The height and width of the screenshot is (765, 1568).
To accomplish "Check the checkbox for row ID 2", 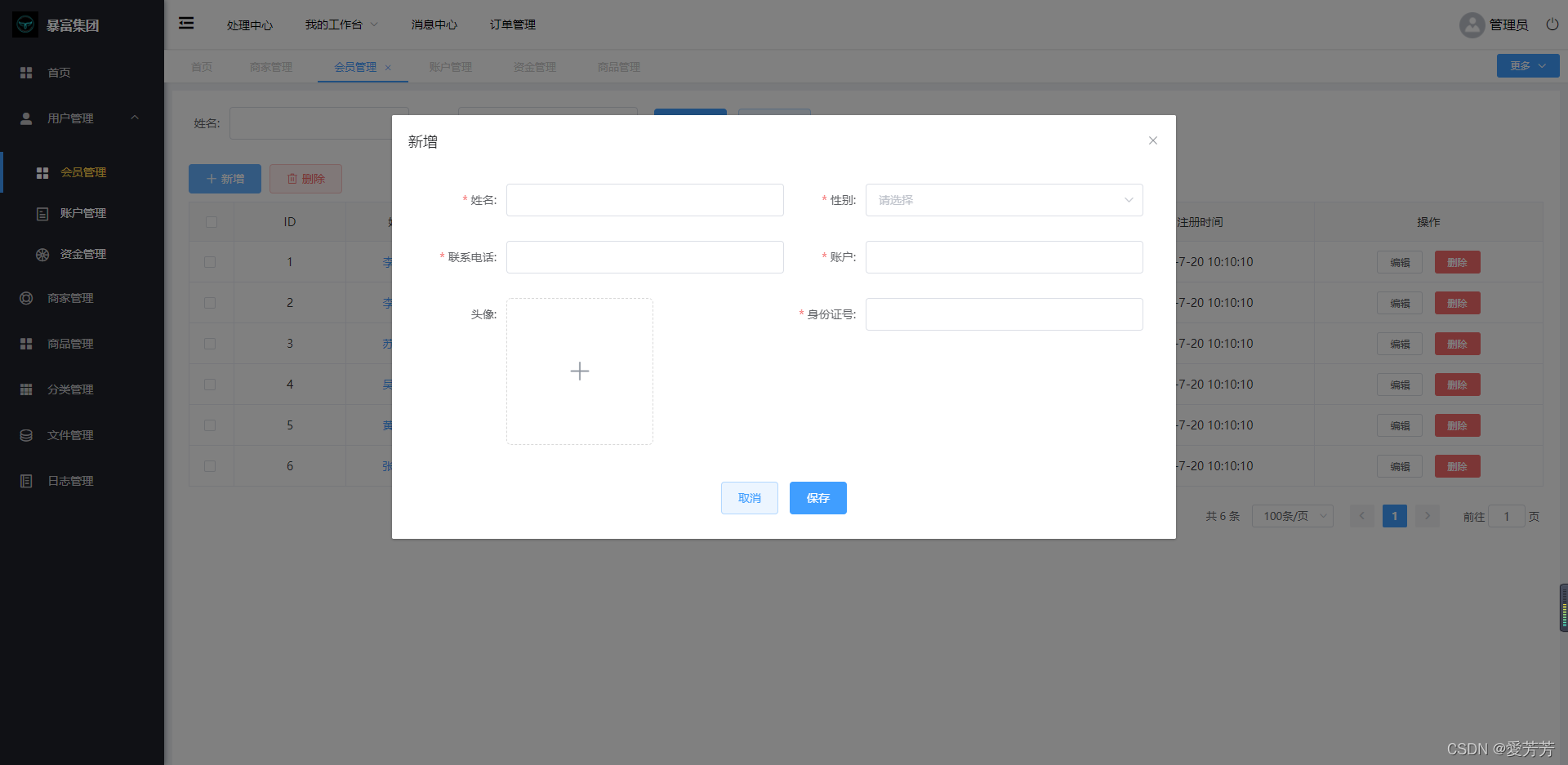I will (210, 303).
